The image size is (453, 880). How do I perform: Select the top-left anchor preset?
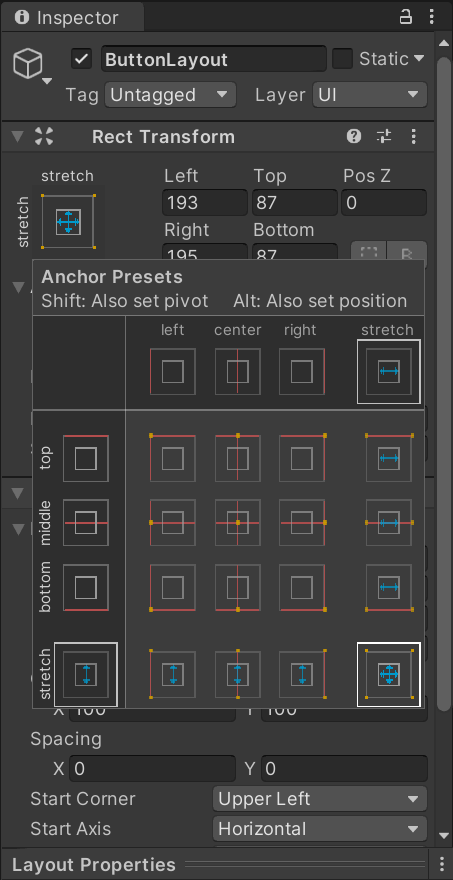173,458
